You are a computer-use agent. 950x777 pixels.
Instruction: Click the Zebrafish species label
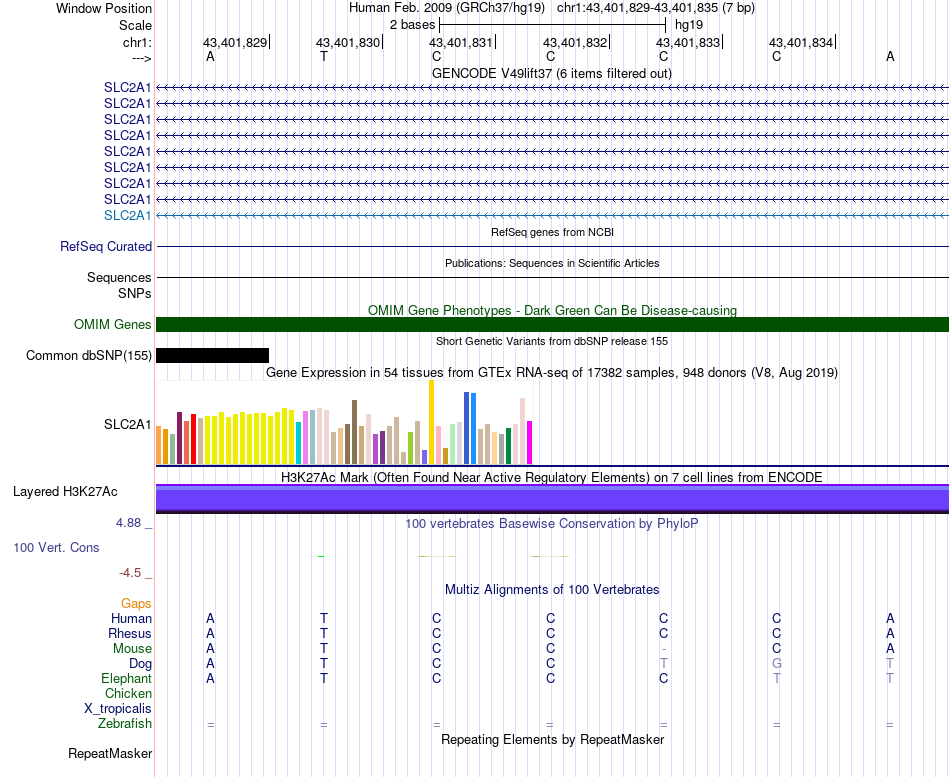(x=124, y=723)
